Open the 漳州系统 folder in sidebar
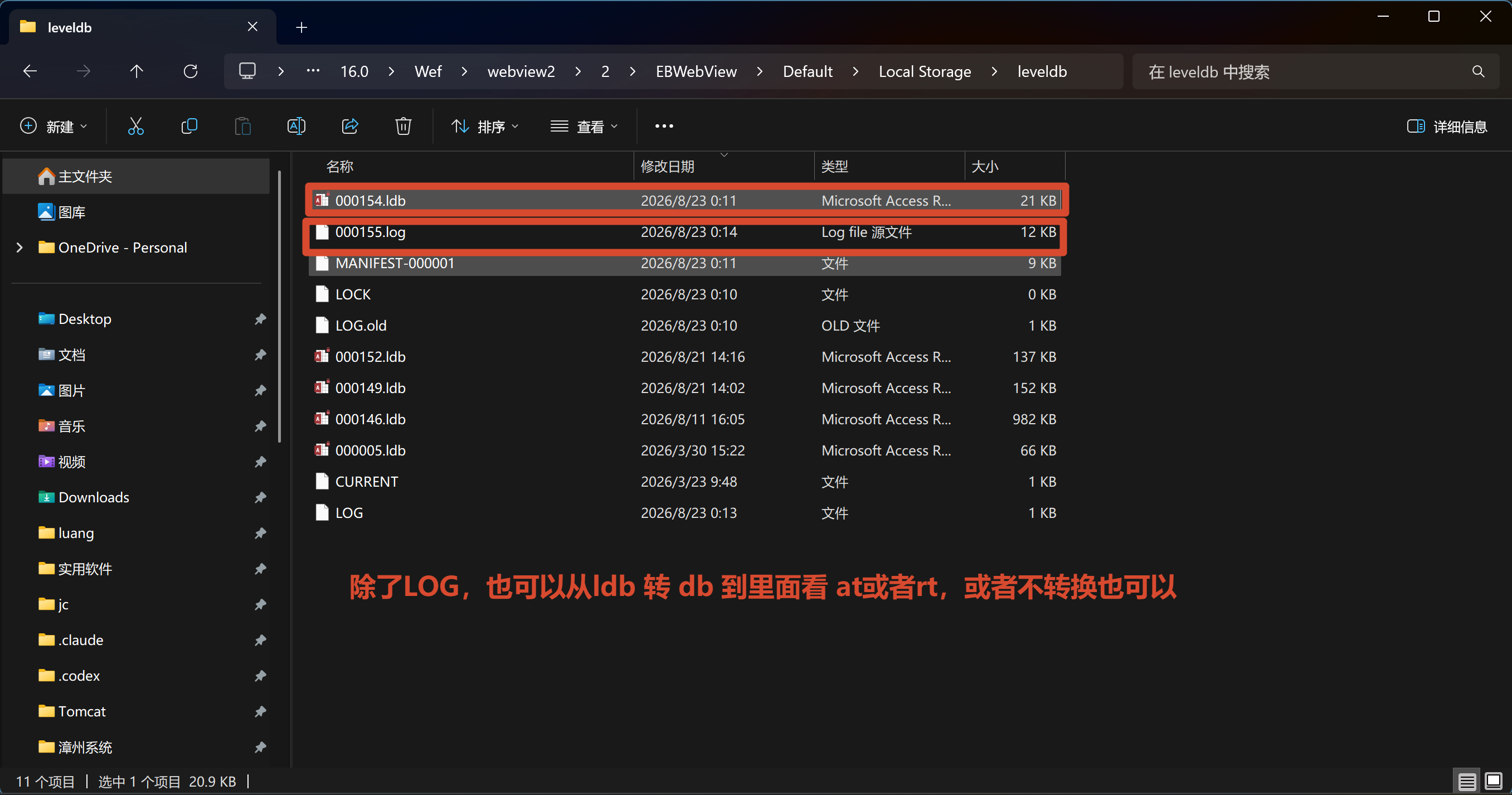The height and width of the screenshot is (795, 1512). (x=136, y=748)
